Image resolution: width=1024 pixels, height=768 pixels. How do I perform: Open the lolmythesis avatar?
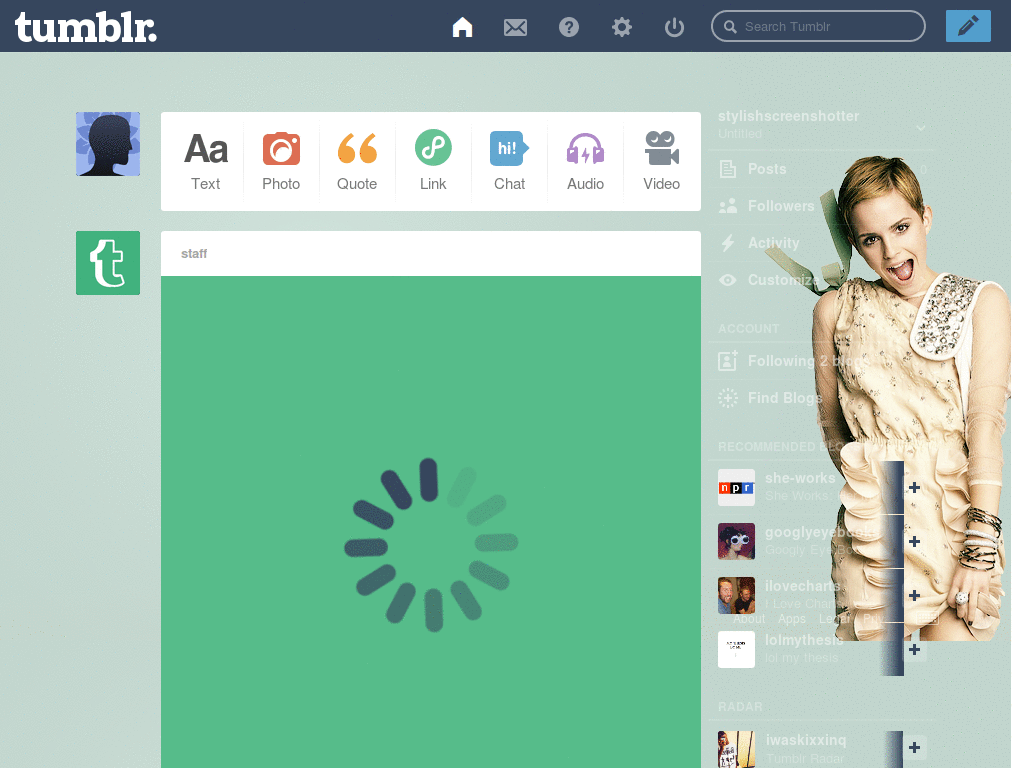(736, 649)
